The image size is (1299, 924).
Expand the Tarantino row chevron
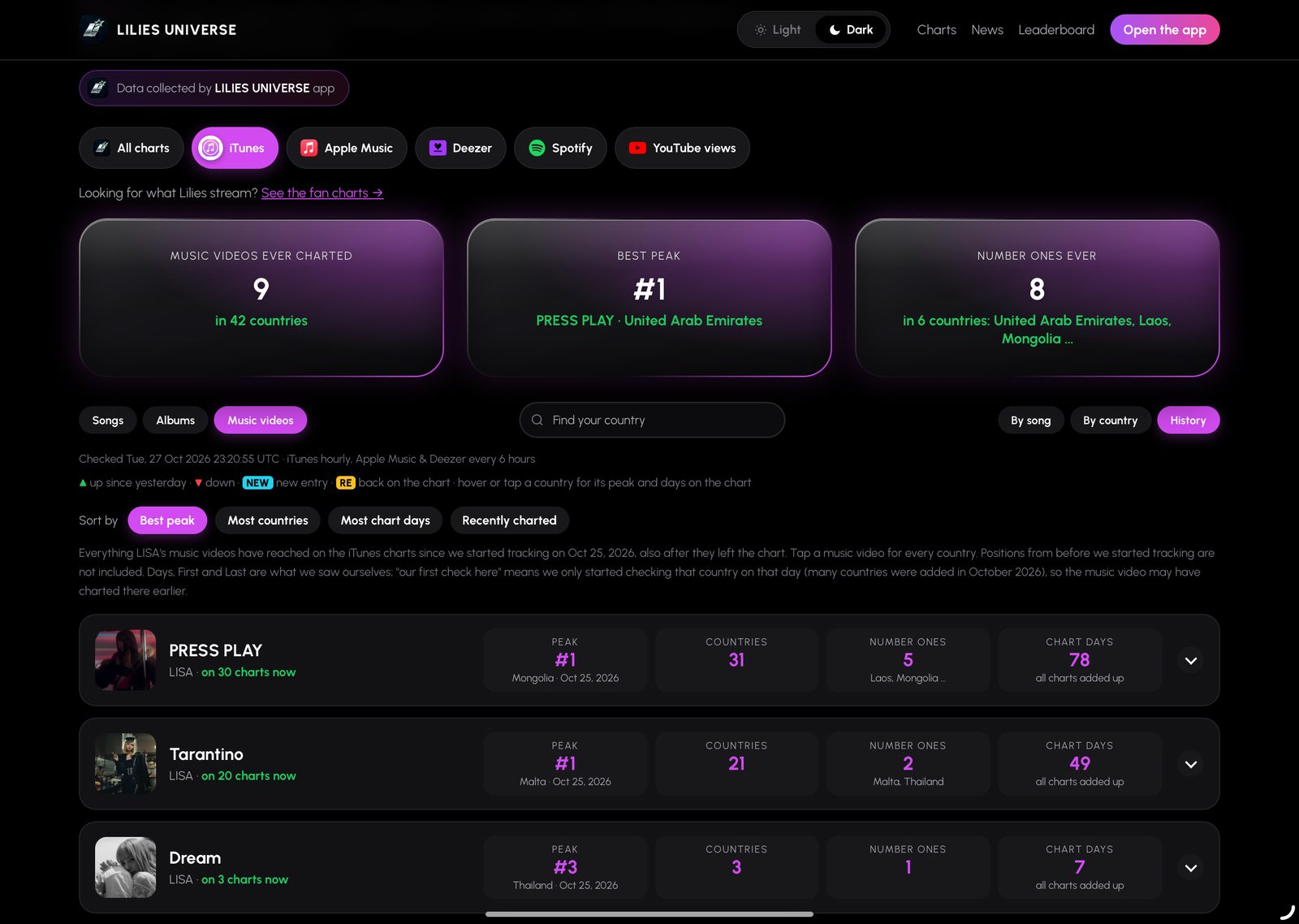tap(1190, 764)
